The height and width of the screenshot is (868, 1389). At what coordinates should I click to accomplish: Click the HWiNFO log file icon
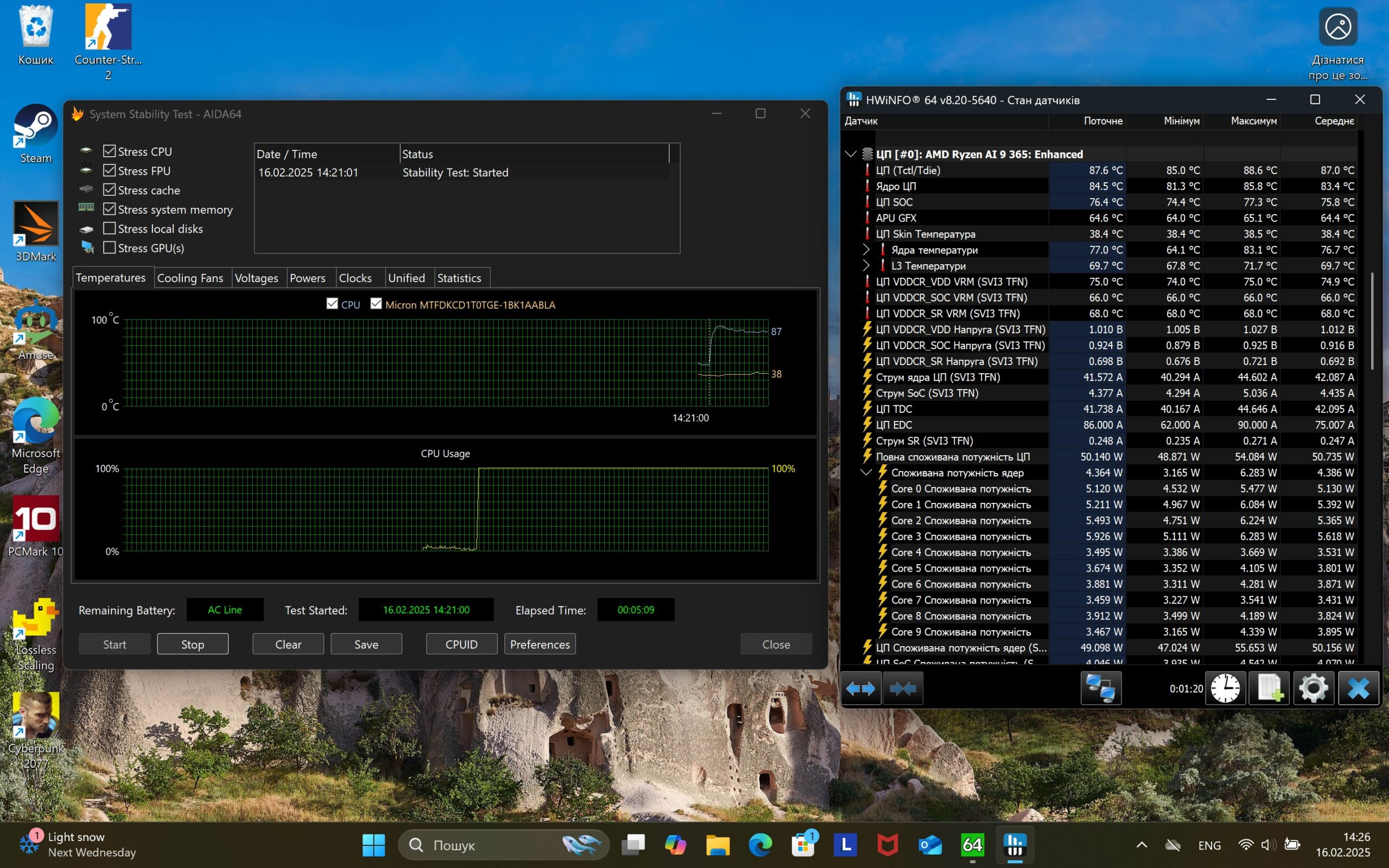click(1270, 688)
